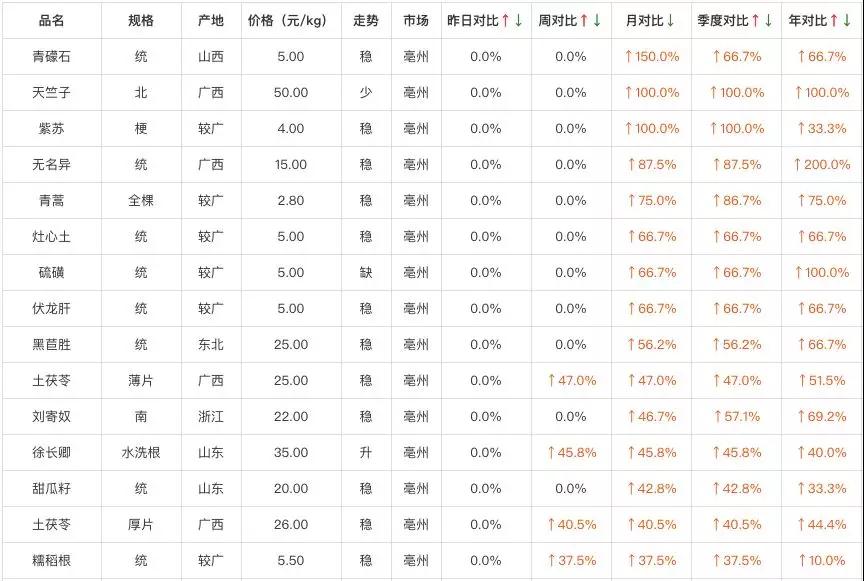Select the 150.0% monthly change cell
Image resolution: width=864 pixels, height=581 pixels.
coord(652,57)
